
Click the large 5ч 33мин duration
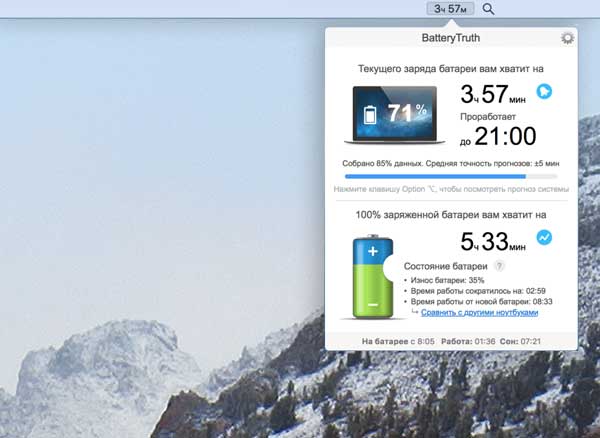(x=493, y=242)
